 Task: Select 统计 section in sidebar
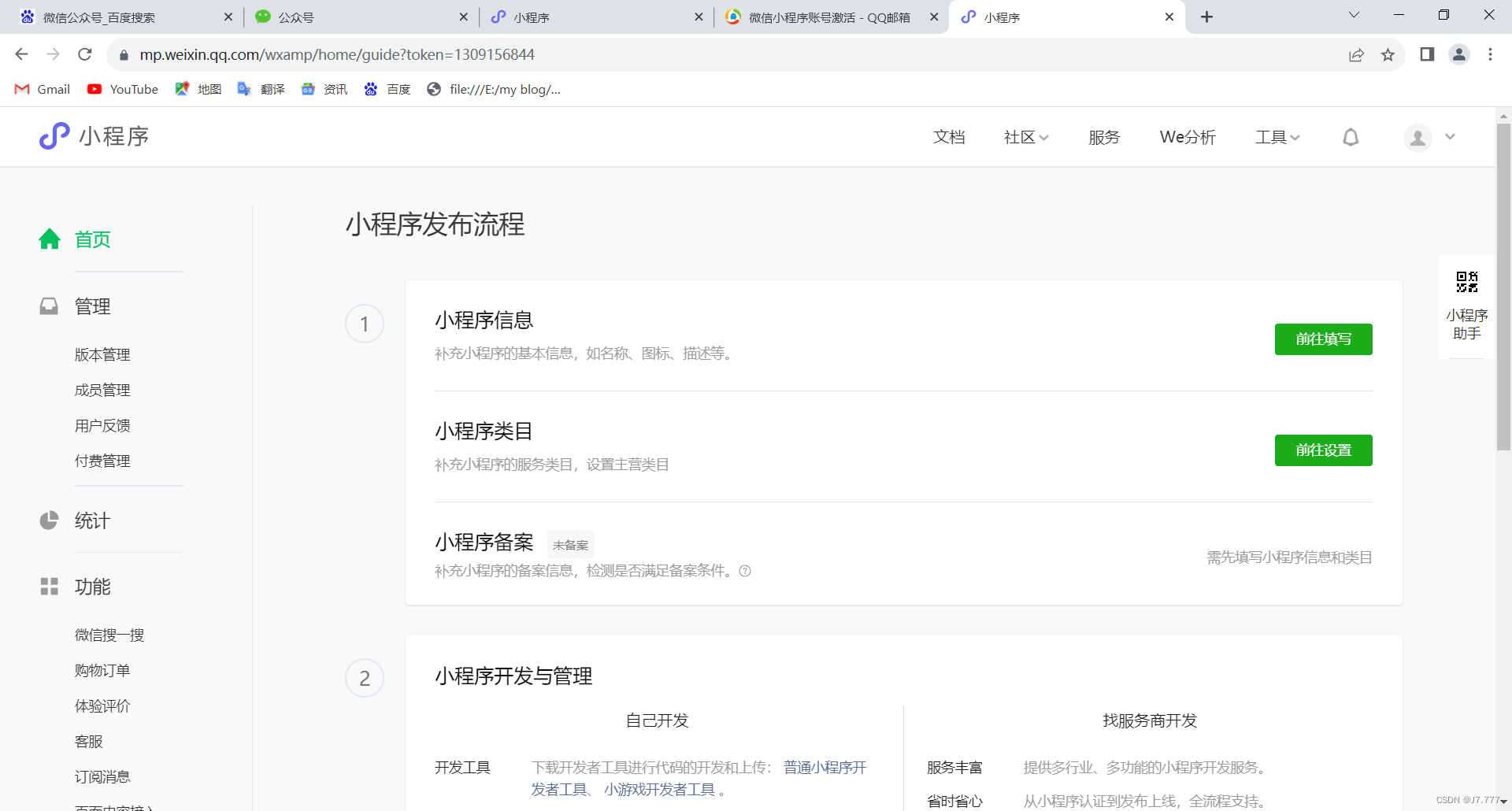click(x=92, y=520)
